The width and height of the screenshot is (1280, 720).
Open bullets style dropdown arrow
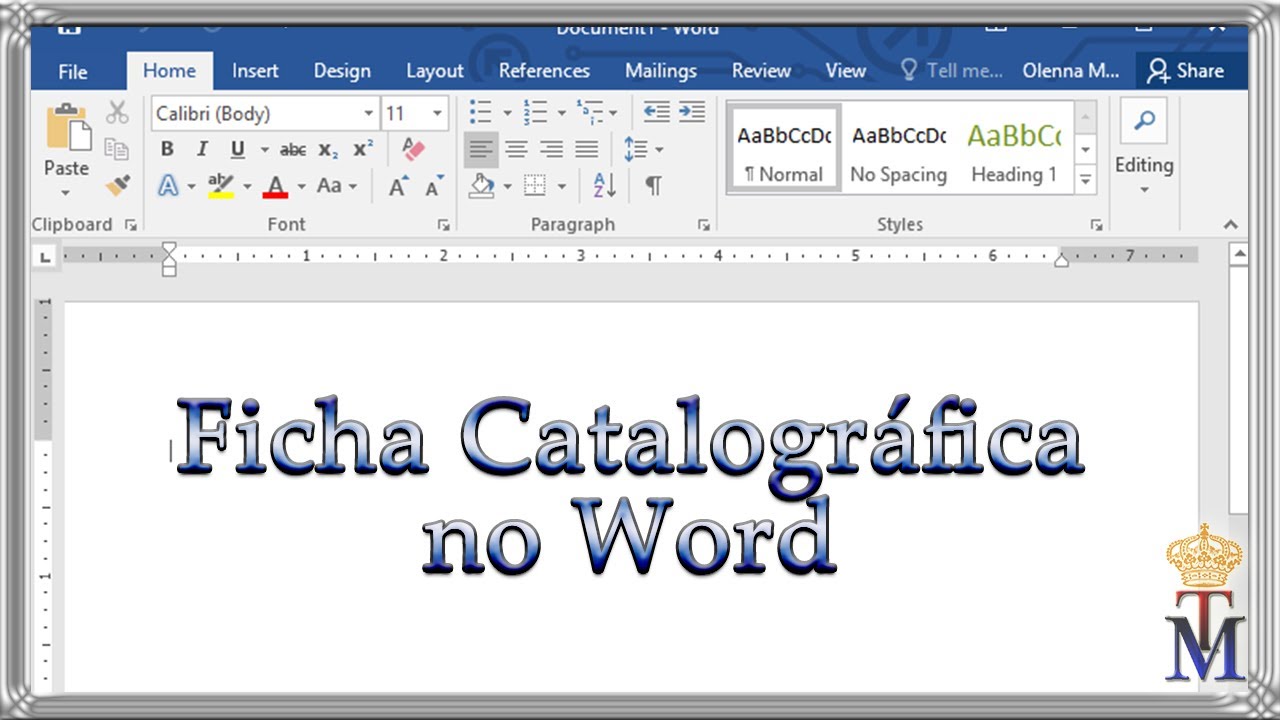tap(507, 113)
